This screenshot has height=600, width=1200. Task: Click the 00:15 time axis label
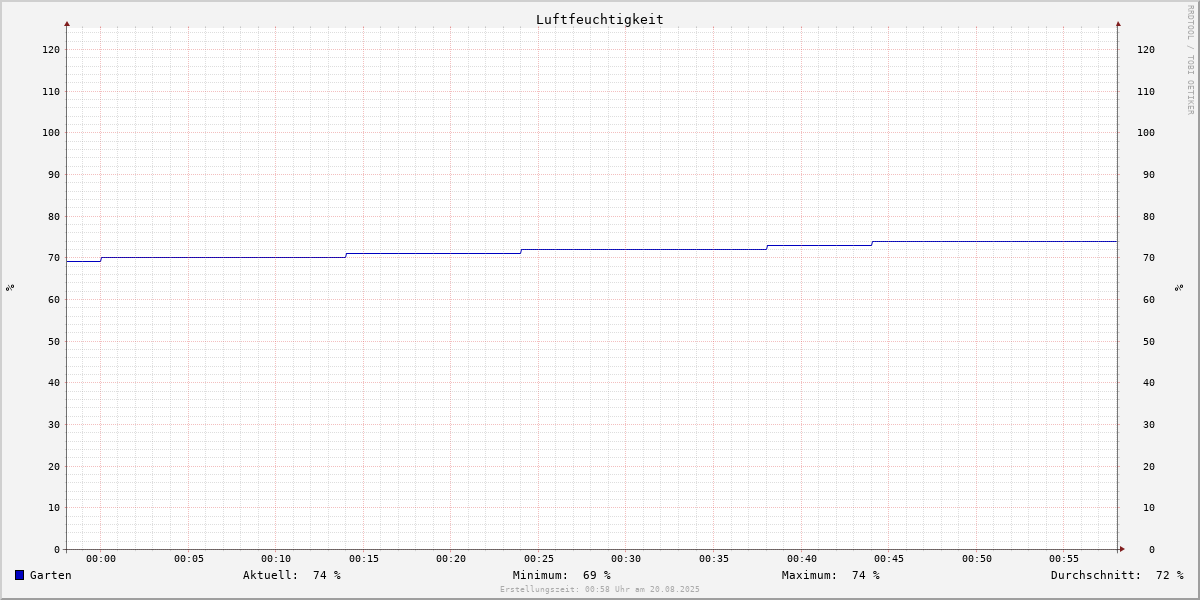(364, 559)
